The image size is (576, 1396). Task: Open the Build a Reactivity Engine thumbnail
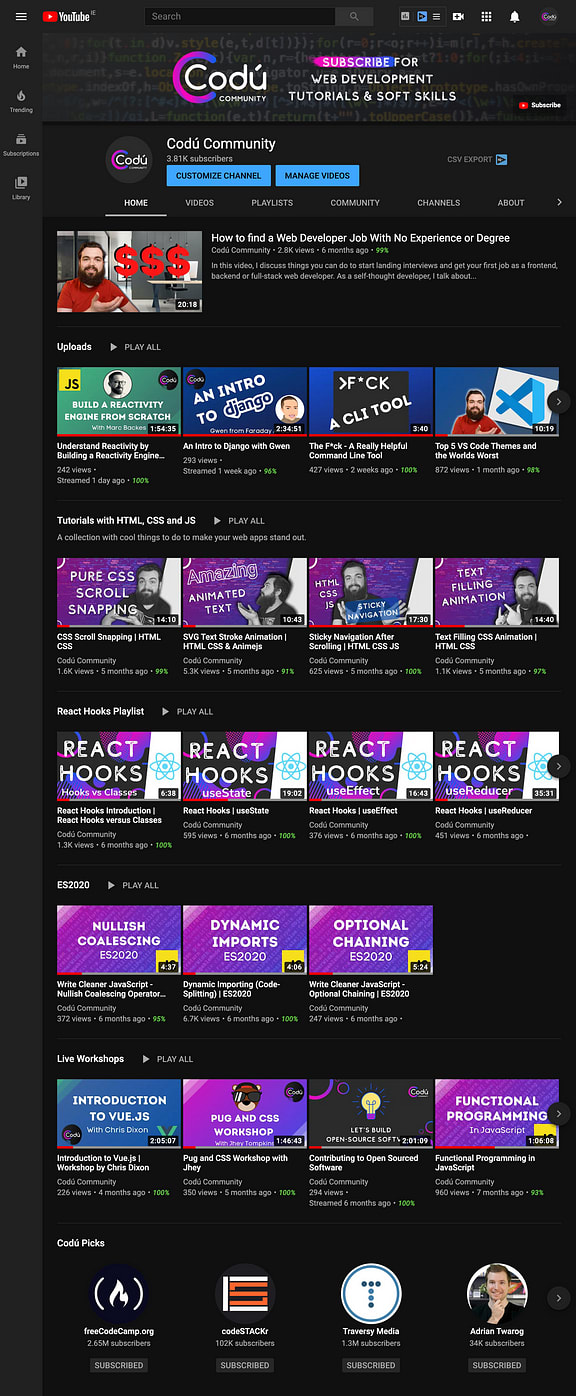coord(119,401)
